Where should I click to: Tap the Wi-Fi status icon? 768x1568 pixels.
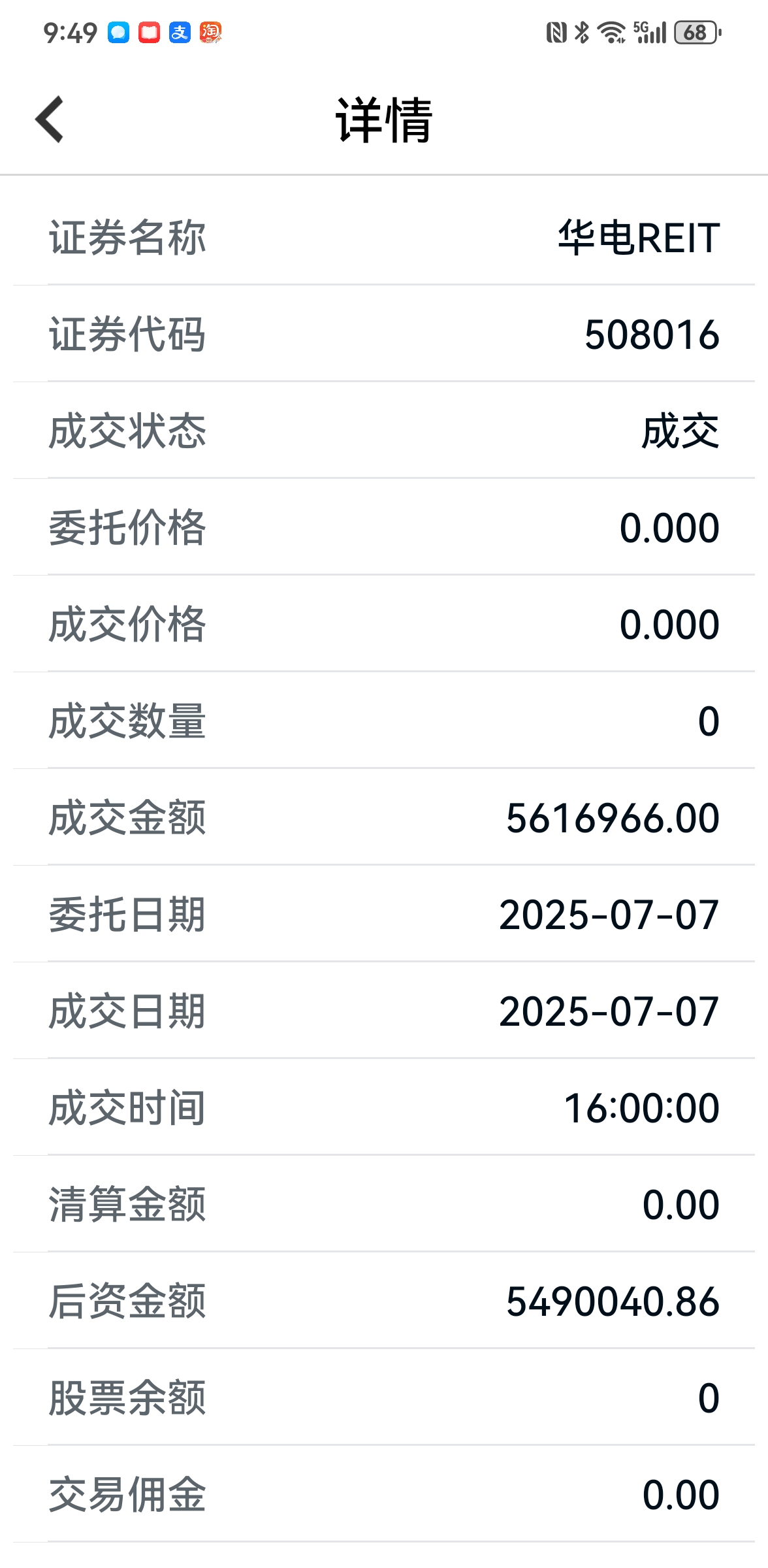pyautogui.click(x=612, y=32)
